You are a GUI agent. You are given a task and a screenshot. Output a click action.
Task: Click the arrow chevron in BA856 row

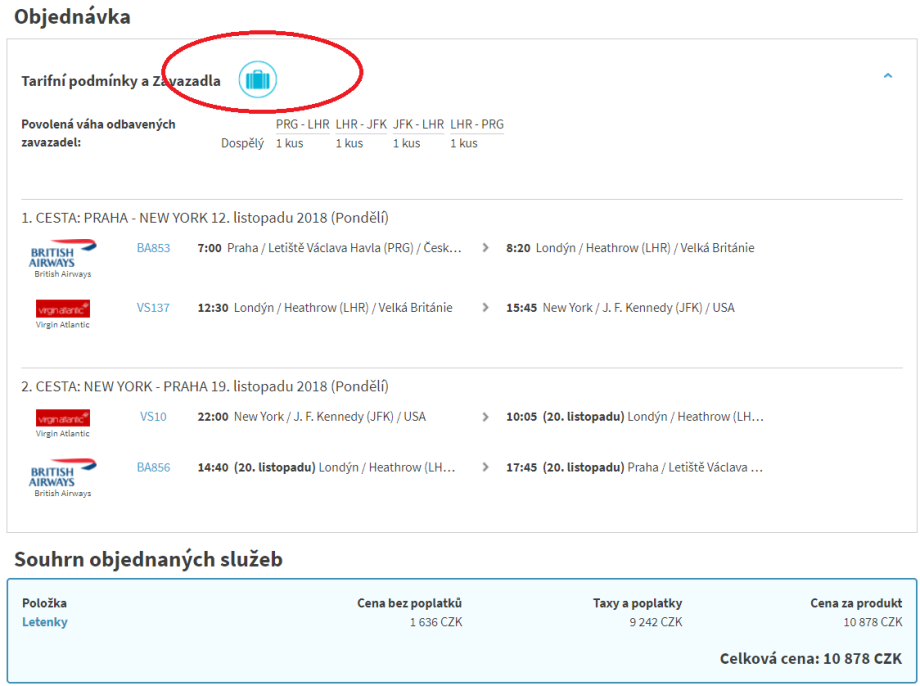coord(486,467)
